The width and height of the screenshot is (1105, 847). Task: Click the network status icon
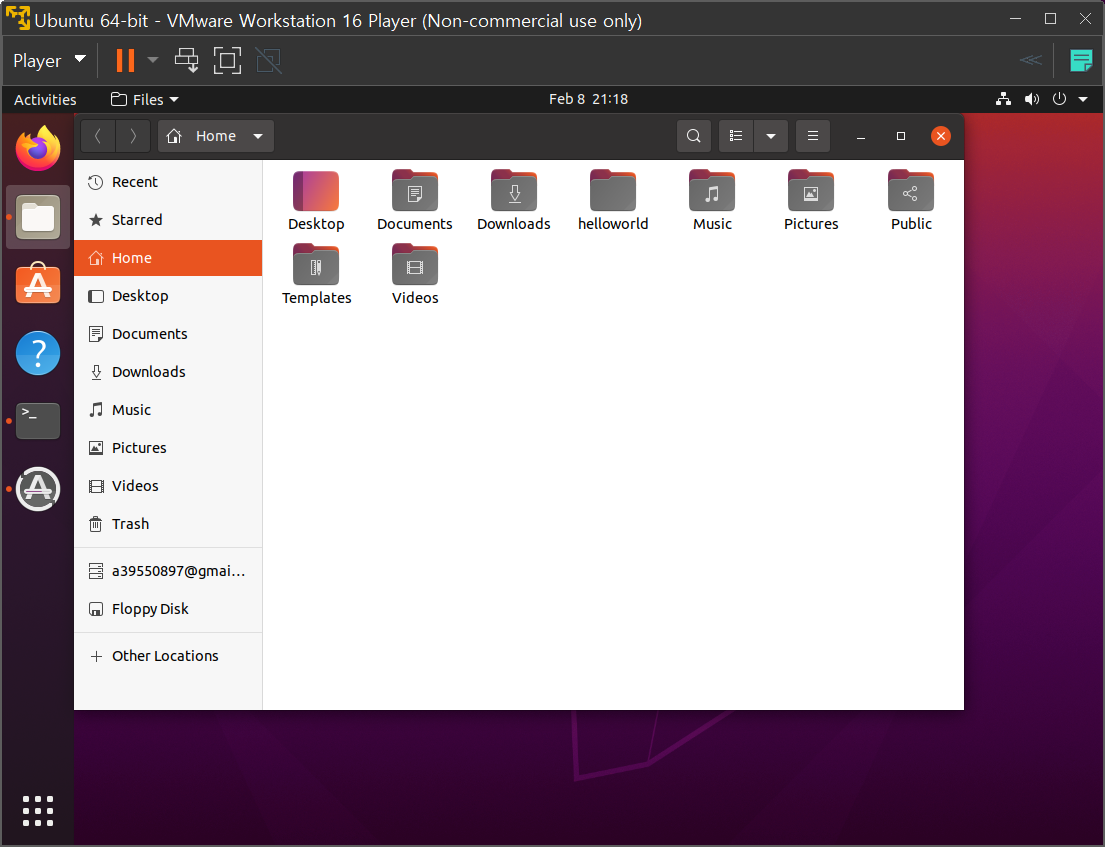pos(1003,99)
